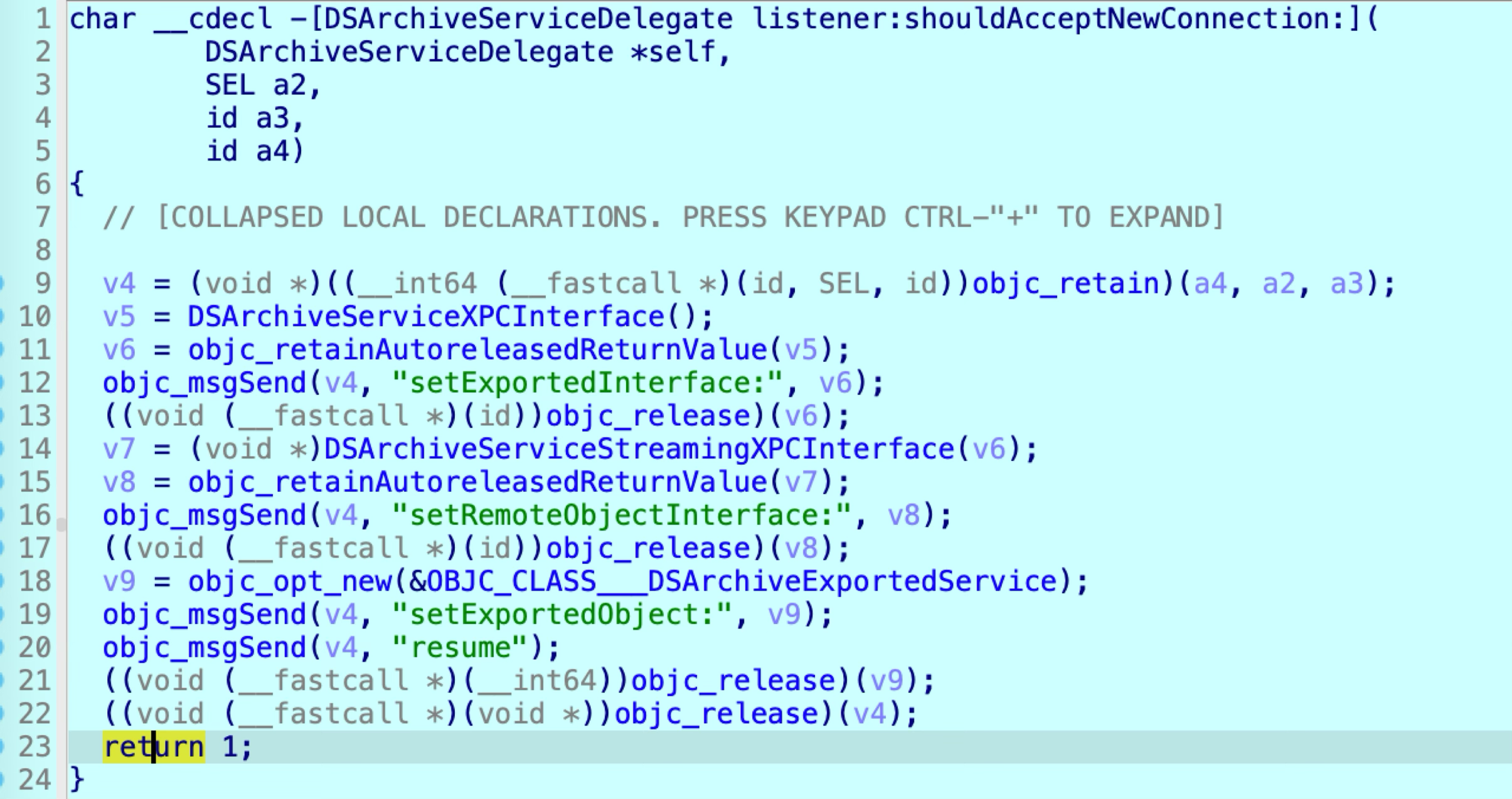This screenshot has height=799, width=1512.
Task: Click the char return type on line 1
Action: click(x=102, y=19)
